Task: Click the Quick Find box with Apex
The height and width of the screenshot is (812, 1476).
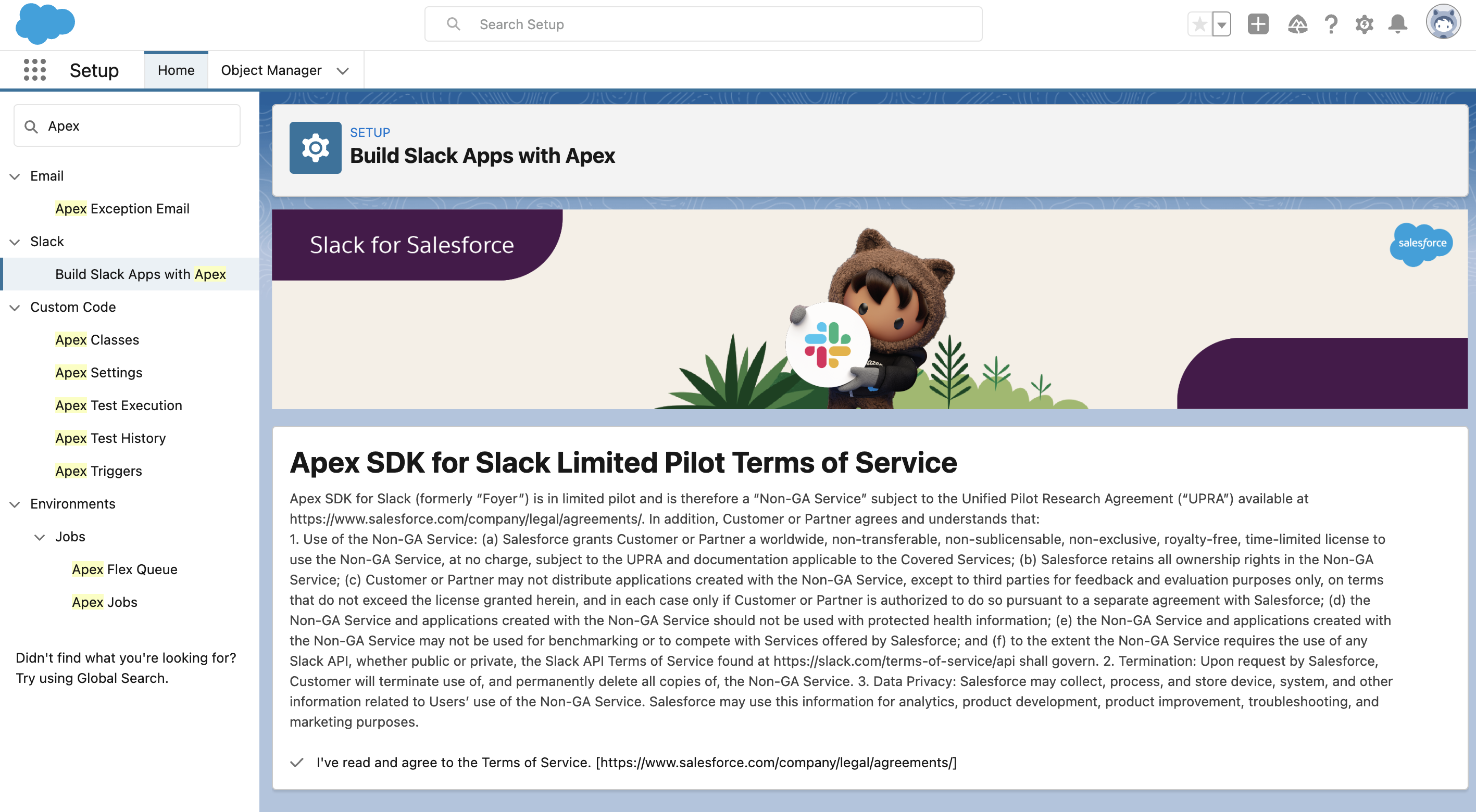Action: coord(127,125)
